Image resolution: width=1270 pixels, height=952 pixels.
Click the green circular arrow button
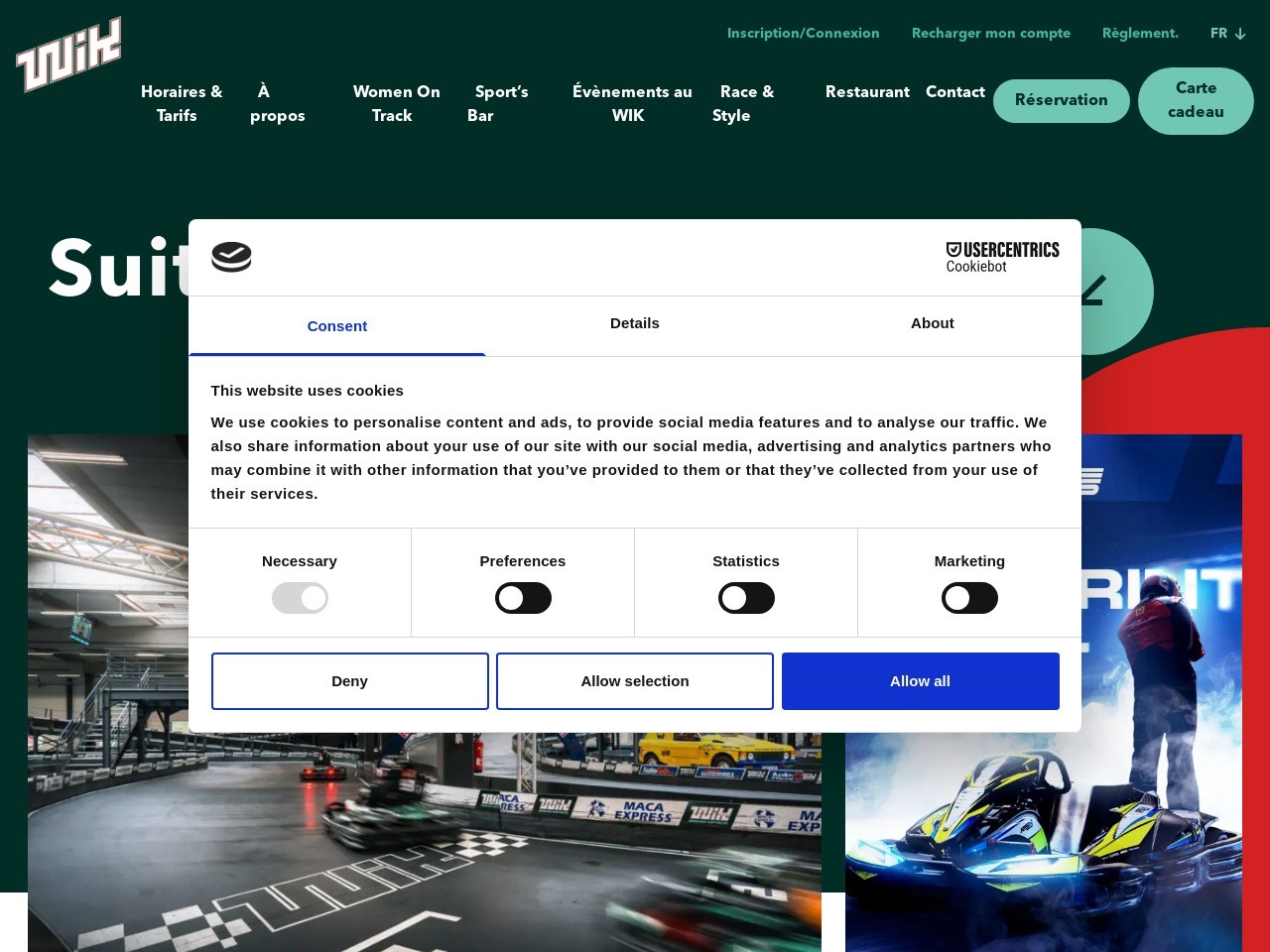click(x=1117, y=292)
